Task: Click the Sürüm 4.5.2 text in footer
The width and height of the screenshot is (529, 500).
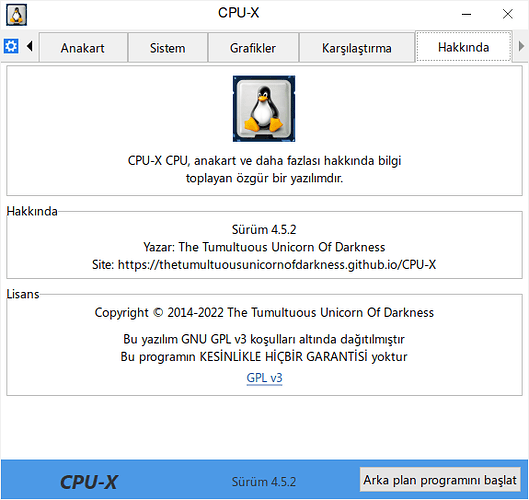Action: [x=264, y=482]
